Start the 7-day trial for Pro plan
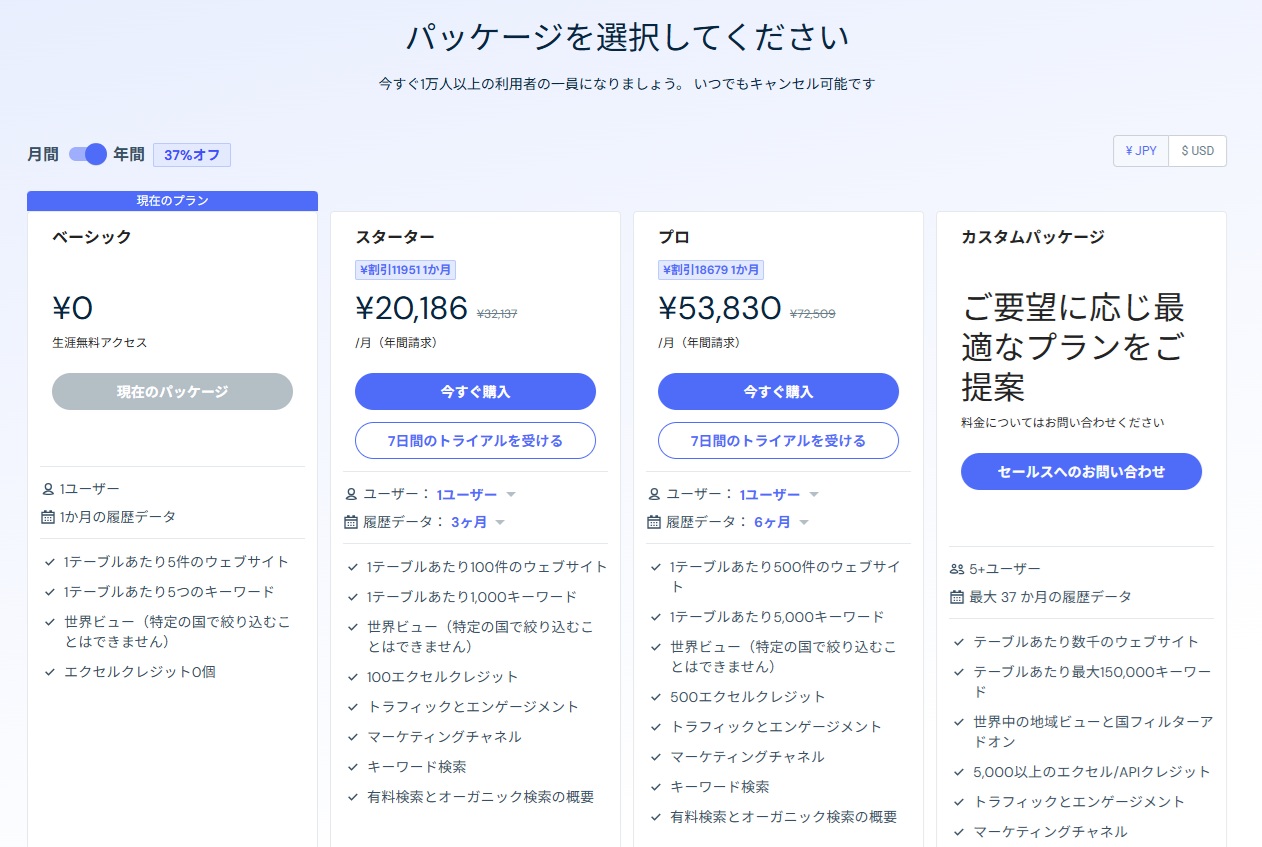Image resolution: width=1262 pixels, height=847 pixels. 778,441
